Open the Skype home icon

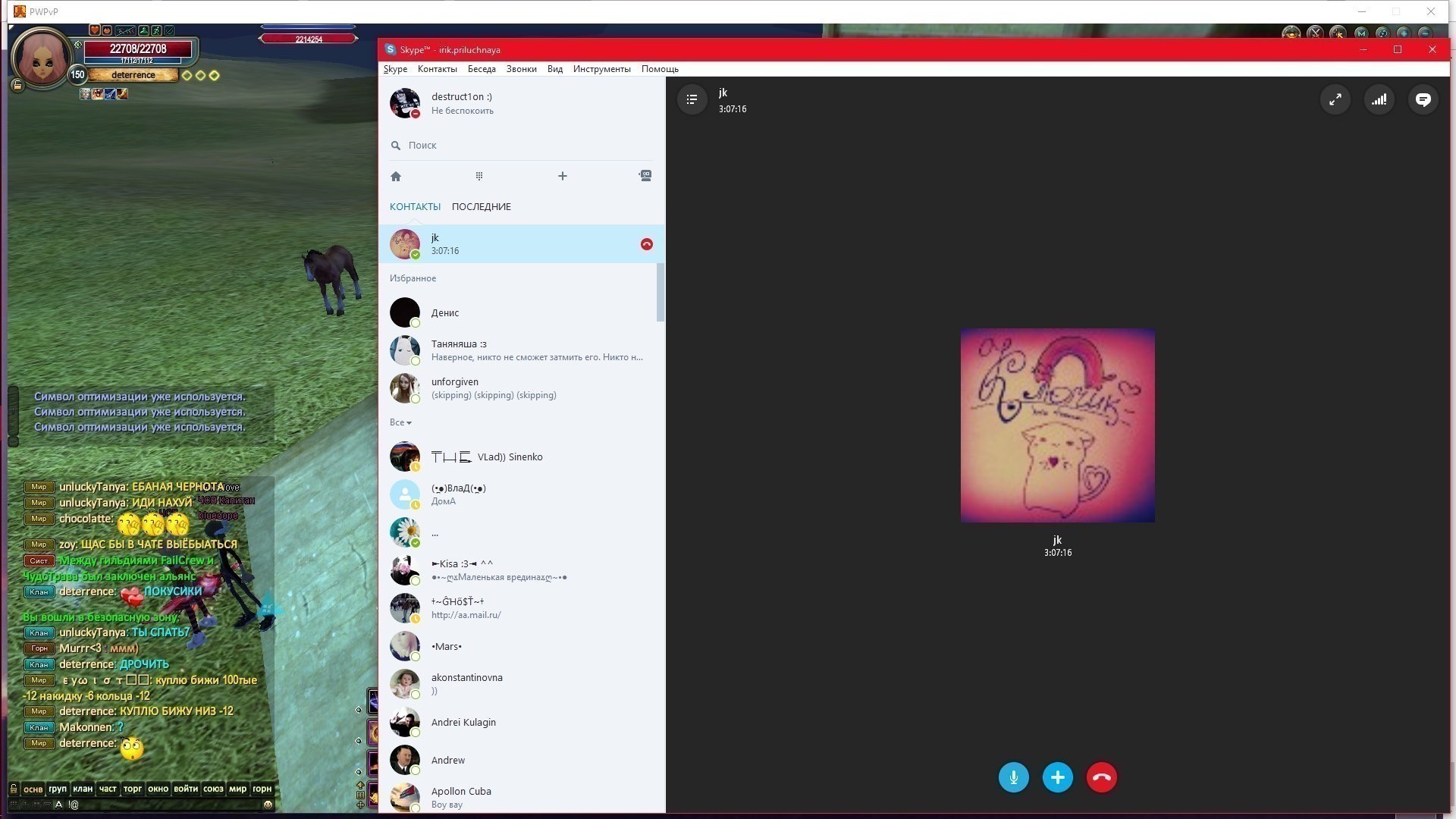pyautogui.click(x=396, y=176)
